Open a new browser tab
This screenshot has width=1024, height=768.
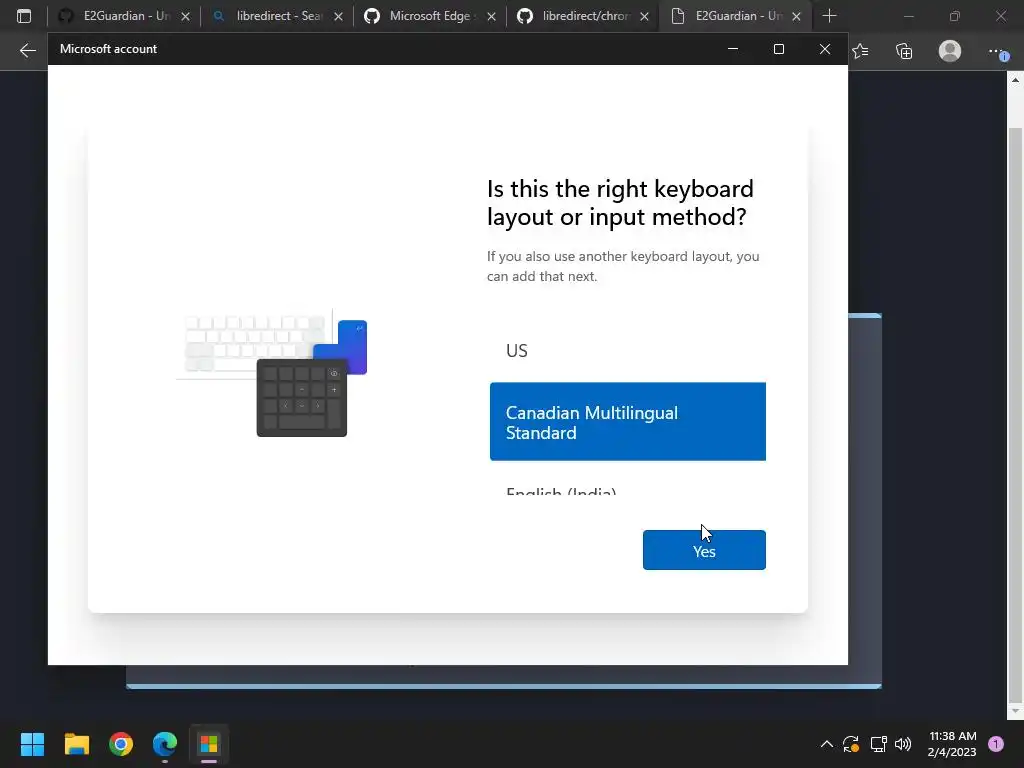829,16
